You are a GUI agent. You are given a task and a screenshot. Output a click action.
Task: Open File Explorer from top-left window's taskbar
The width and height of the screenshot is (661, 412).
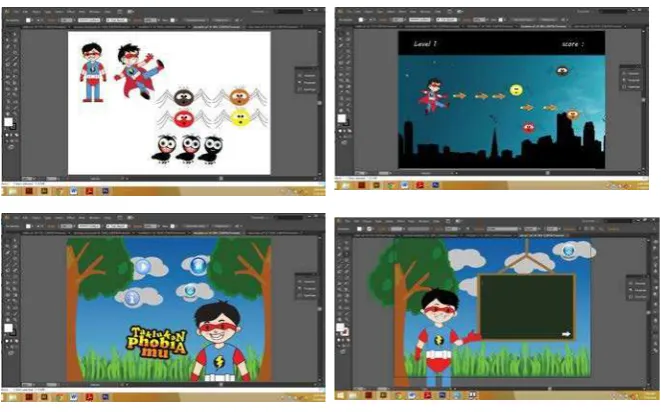click(x=13, y=191)
